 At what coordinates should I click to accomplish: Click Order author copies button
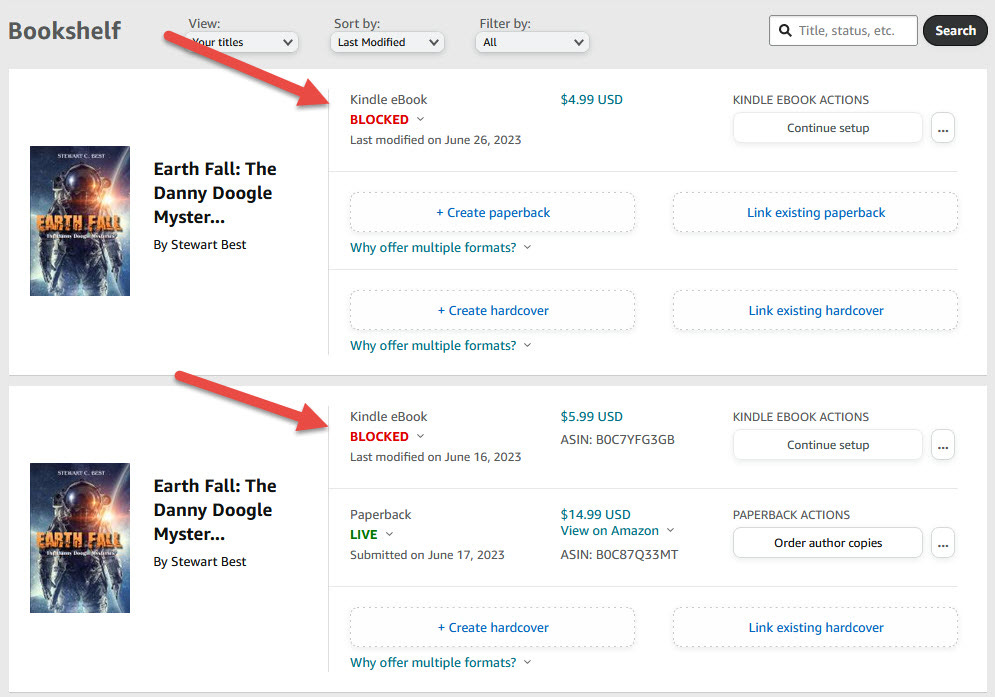point(827,543)
